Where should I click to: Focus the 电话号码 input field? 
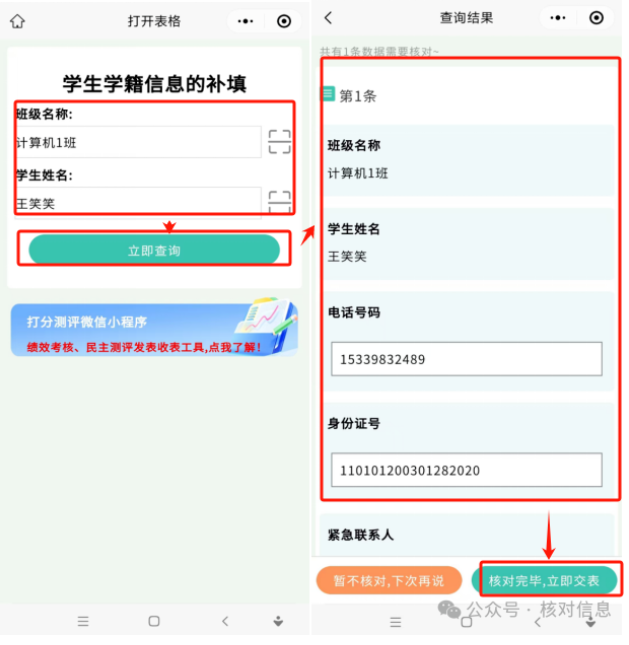coord(467,359)
